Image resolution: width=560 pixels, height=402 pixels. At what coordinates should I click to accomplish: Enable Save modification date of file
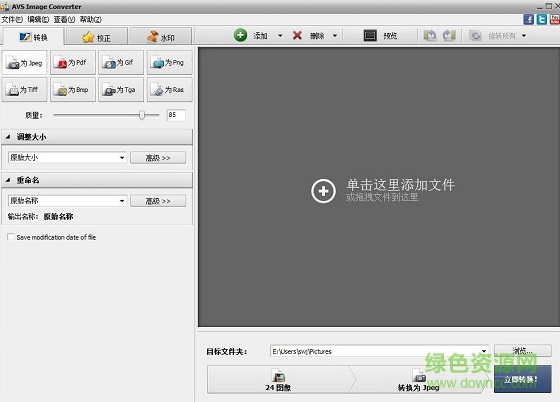11,237
